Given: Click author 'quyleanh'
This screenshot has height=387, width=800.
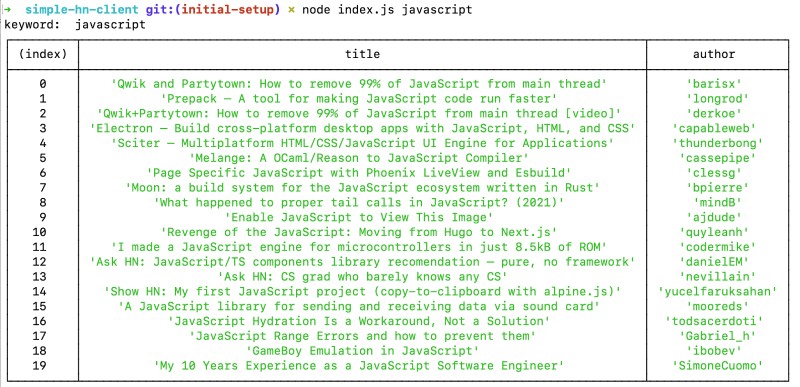Looking at the screenshot, I should point(714,232).
